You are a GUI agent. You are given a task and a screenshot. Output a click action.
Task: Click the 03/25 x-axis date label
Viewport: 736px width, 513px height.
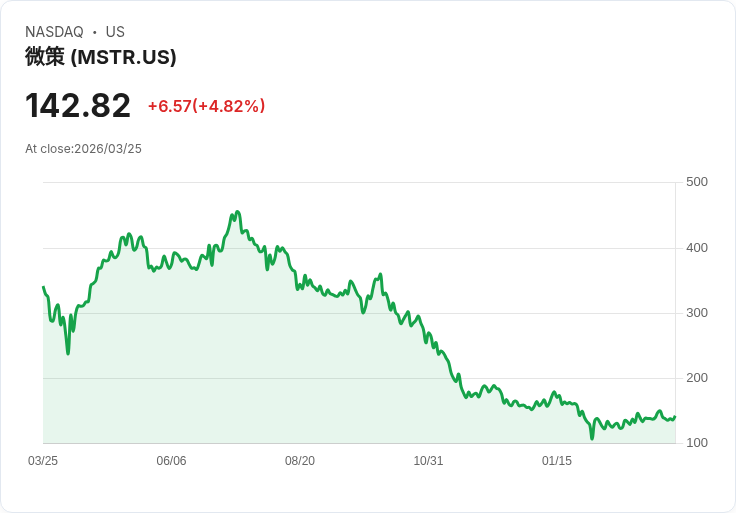pyautogui.click(x=43, y=461)
